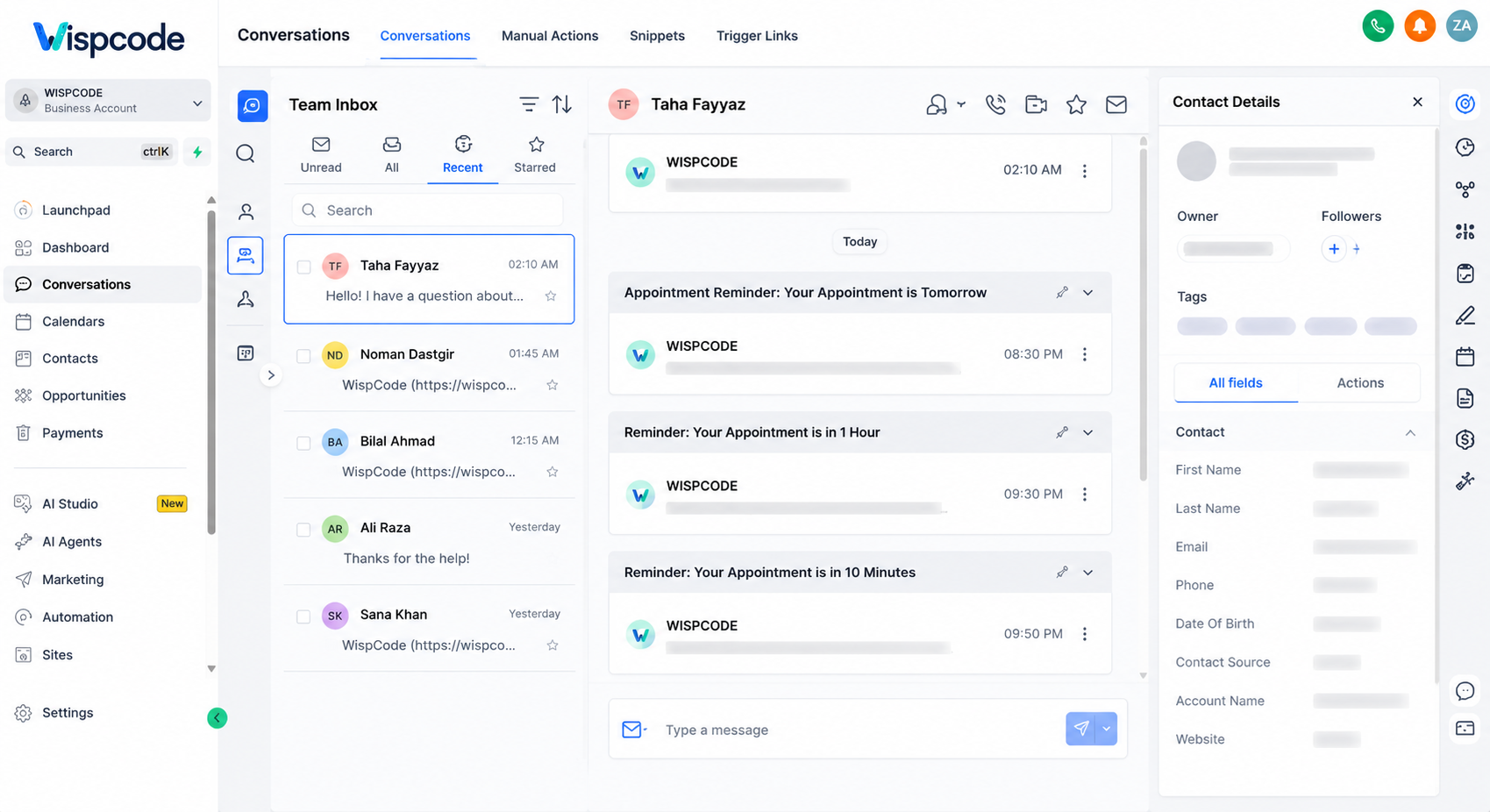
Task: Click the call icon in Taha Fayyaz header
Action: tap(995, 104)
